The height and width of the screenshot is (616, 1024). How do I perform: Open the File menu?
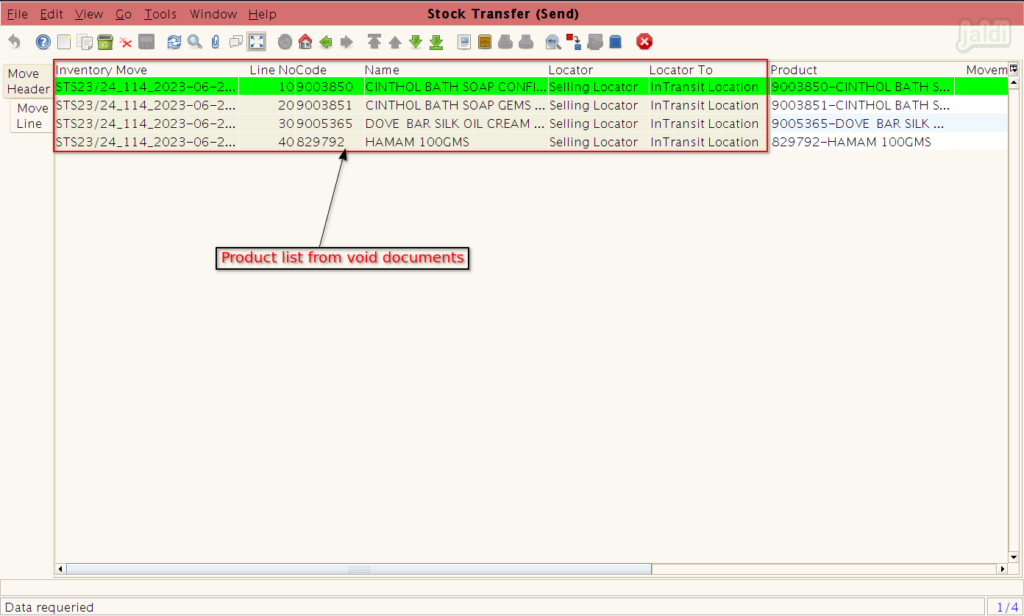(17, 14)
